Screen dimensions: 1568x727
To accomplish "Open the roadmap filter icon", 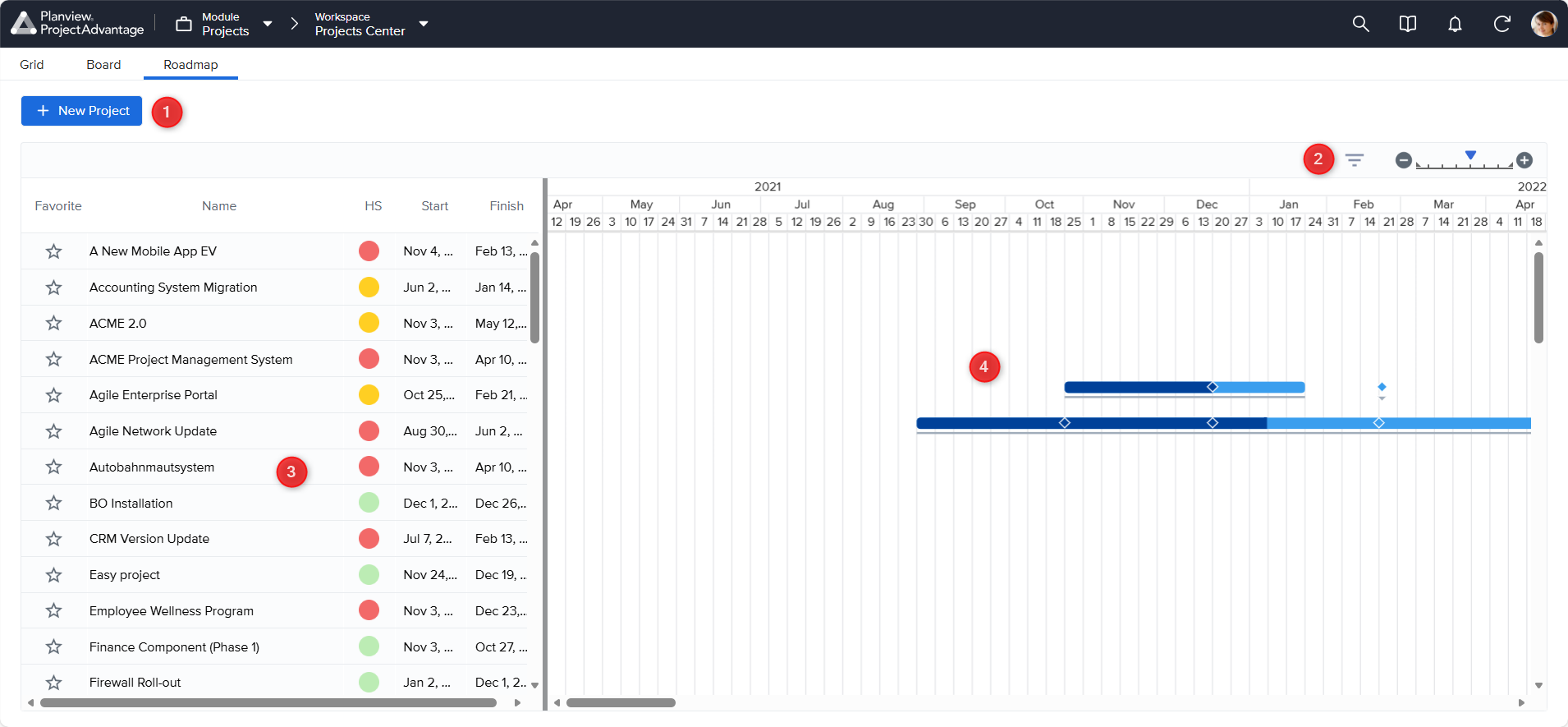I will tap(1354, 160).
